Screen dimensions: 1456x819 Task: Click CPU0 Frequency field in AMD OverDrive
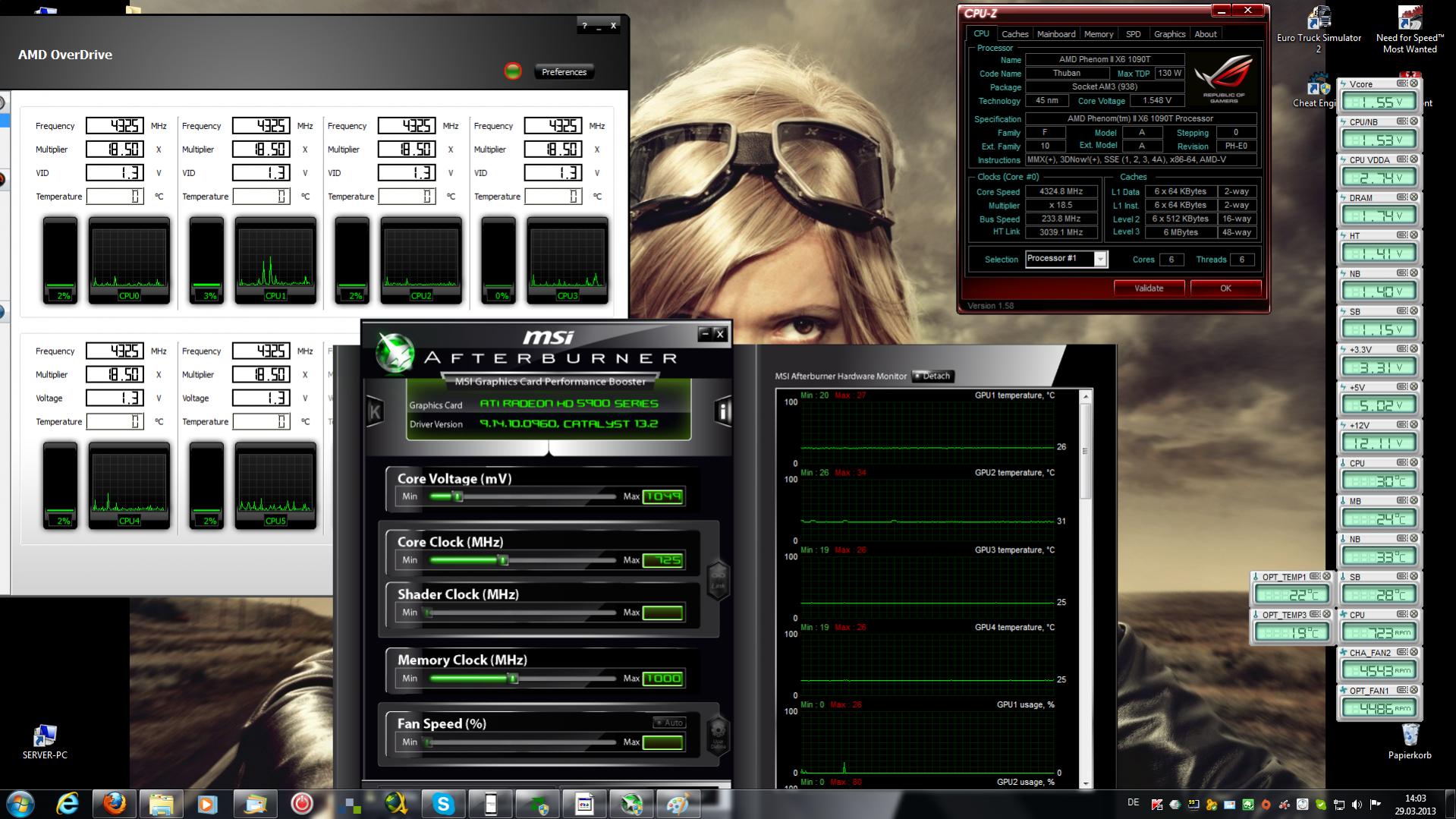115,126
